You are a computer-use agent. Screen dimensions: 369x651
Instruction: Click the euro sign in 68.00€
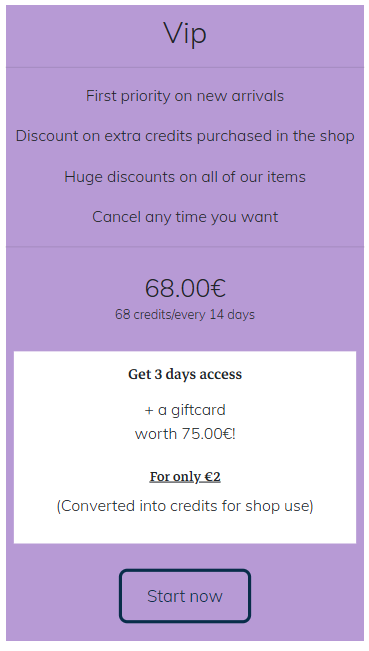[x=218, y=289]
